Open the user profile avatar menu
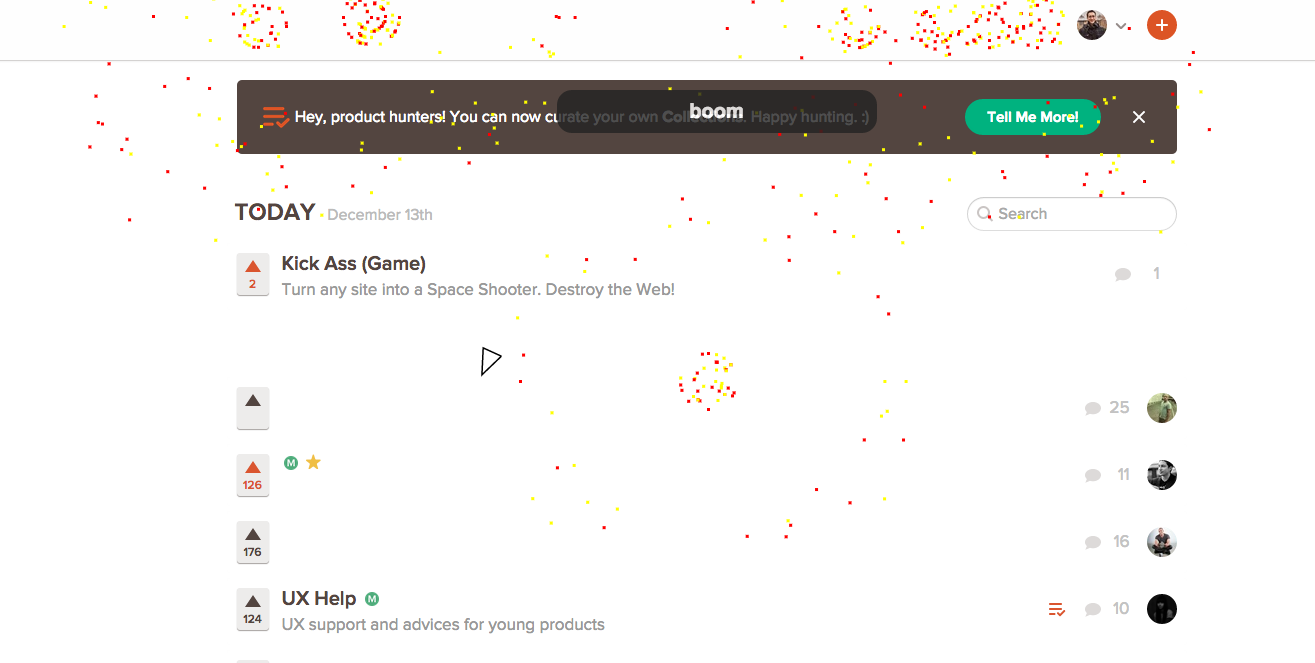The width and height of the screenshot is (1315, 663). coord(1092,25)
